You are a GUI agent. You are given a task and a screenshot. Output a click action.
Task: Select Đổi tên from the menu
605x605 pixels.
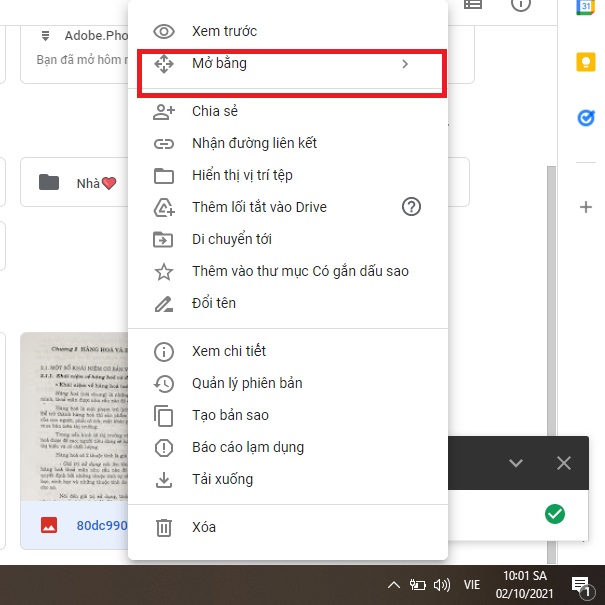(x=288, y=304)
